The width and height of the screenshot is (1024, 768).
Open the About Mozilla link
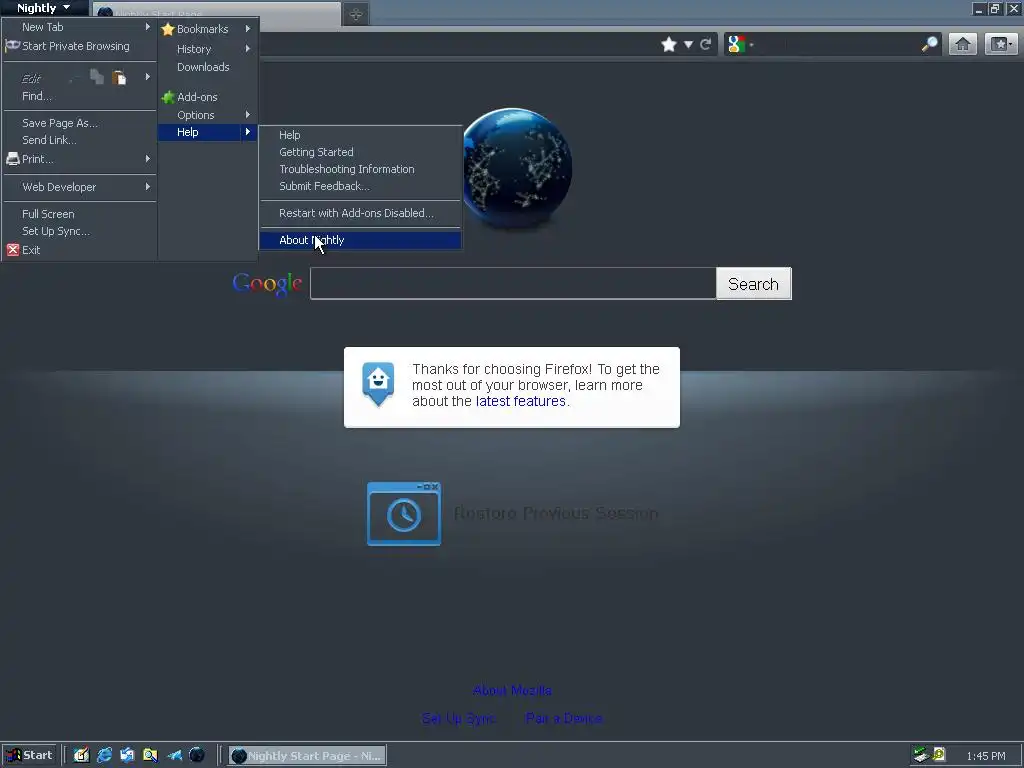pos(512,690)
